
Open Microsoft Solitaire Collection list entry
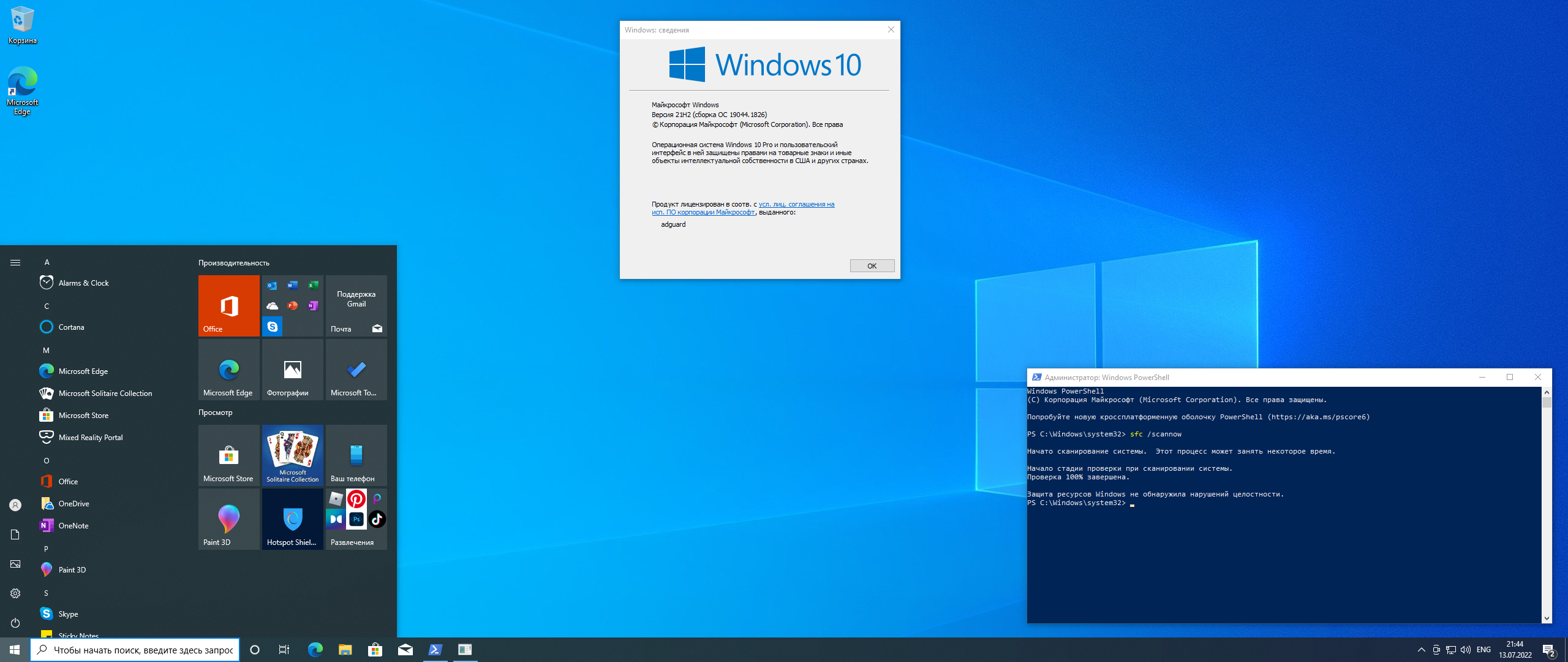(x=110, y=393)
